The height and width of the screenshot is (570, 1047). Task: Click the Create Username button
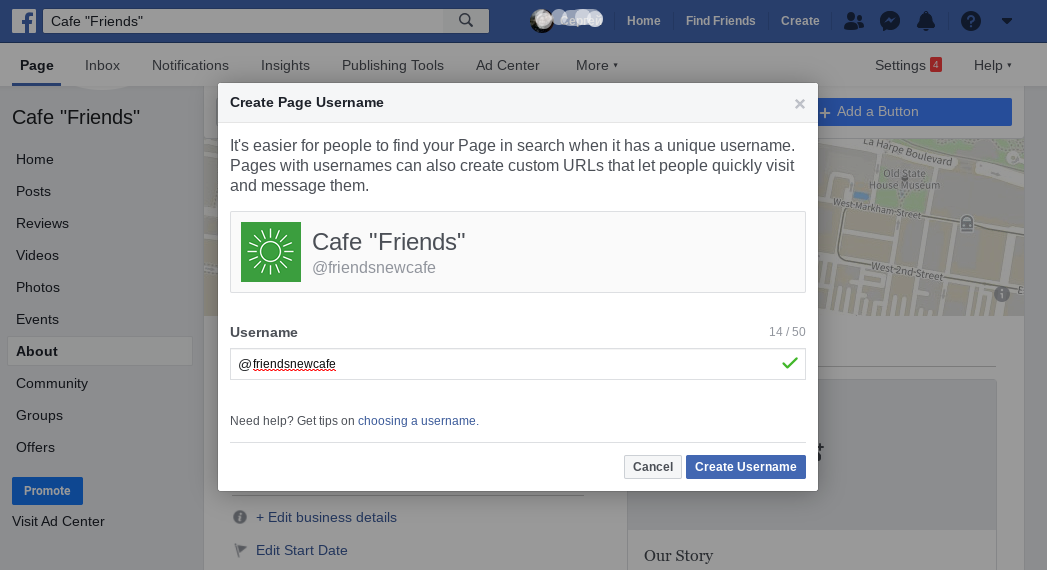745,467
